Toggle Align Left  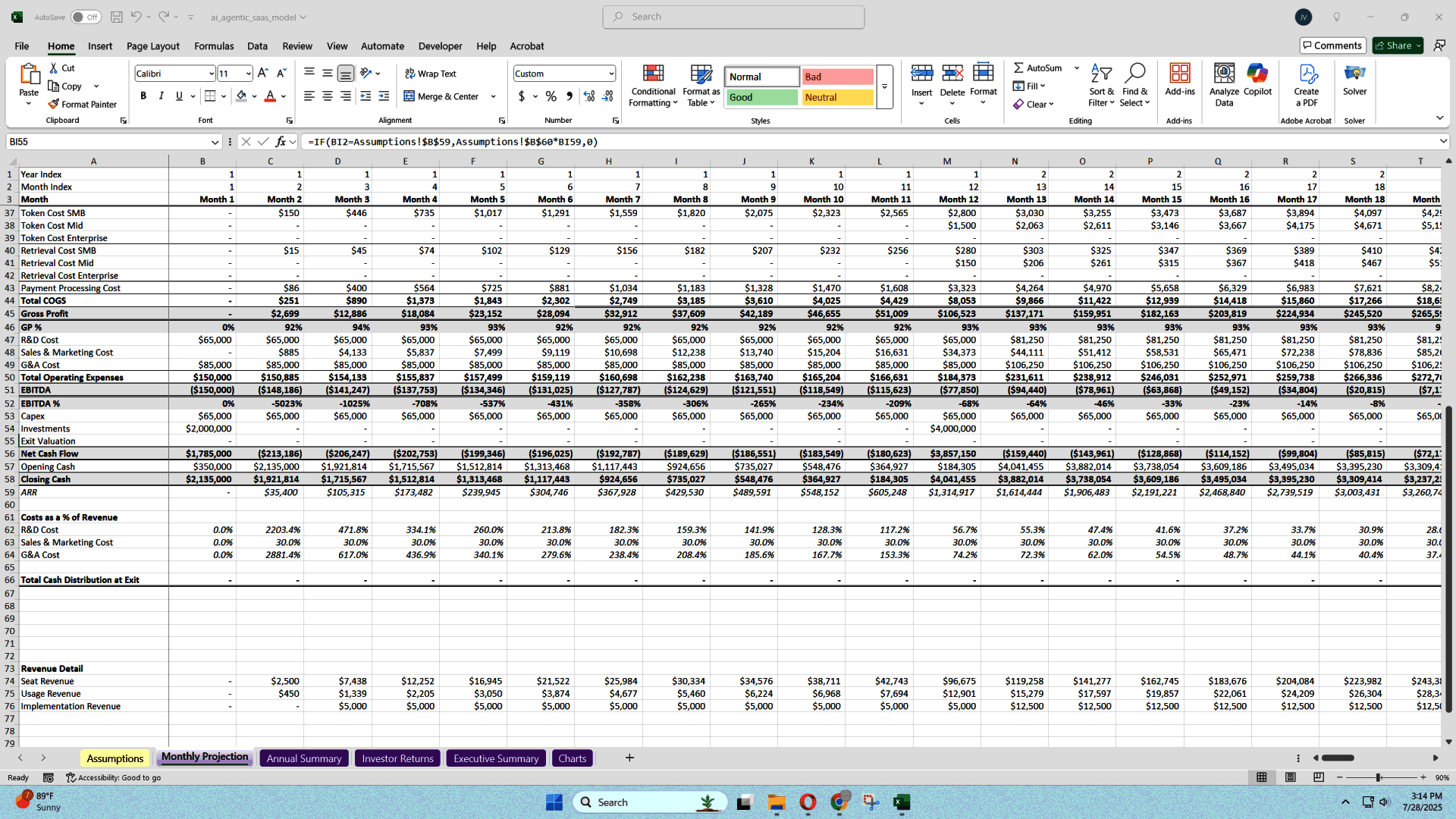pos(309,96)
